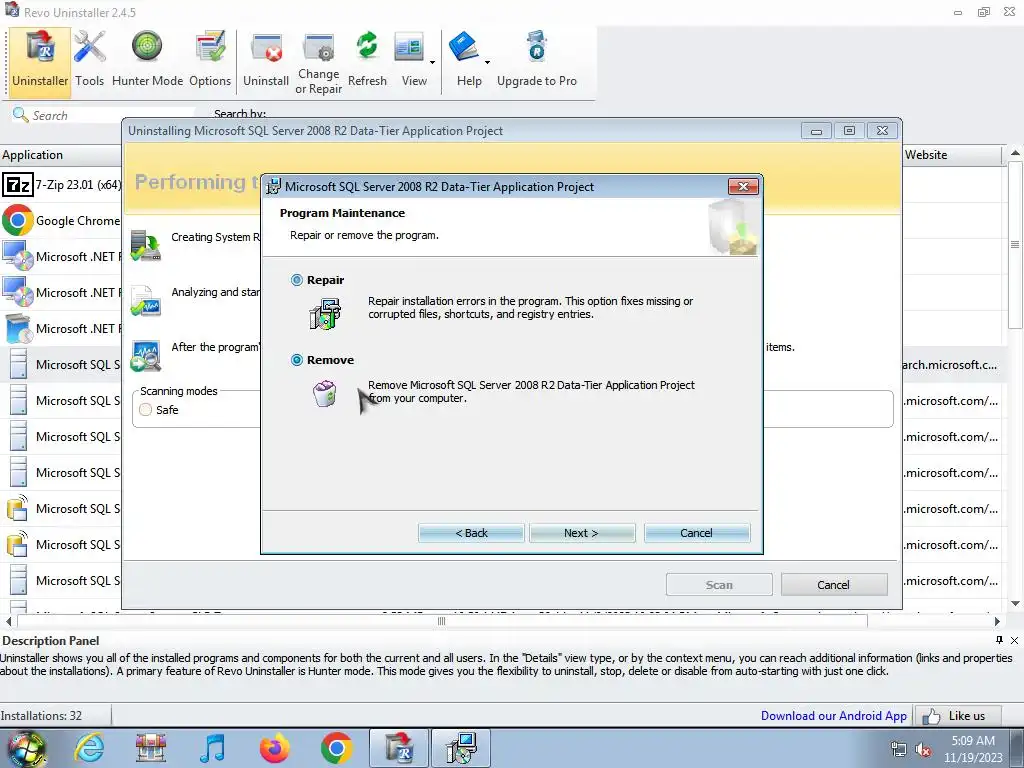
Task: Click the Remove option's recycle bin icon
Action: pos(325,394)
